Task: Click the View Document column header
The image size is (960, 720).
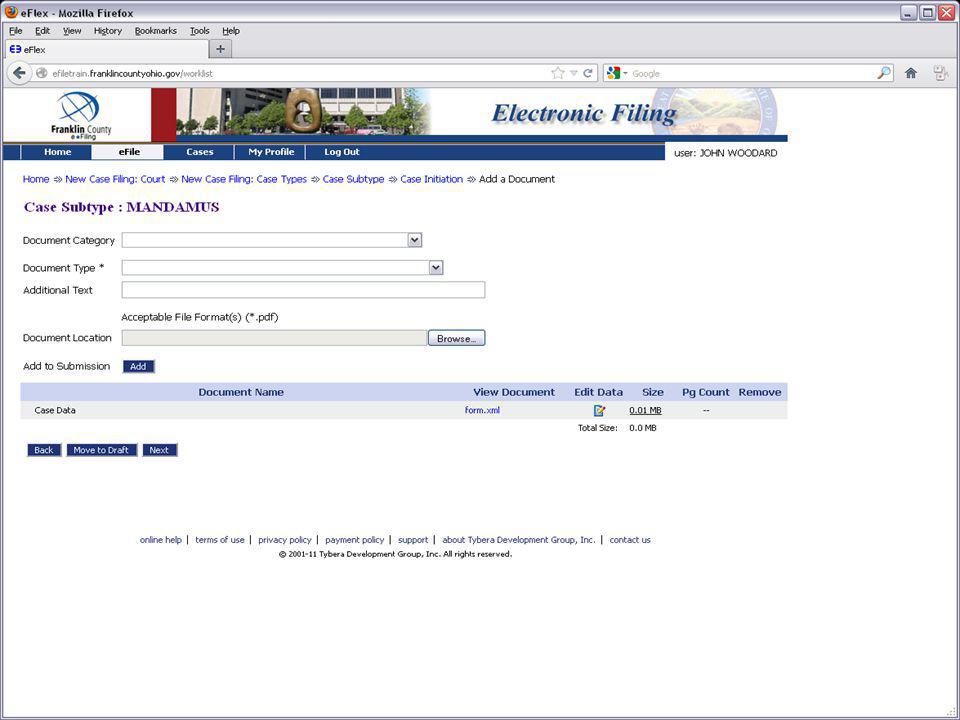Action: point(514,392)
